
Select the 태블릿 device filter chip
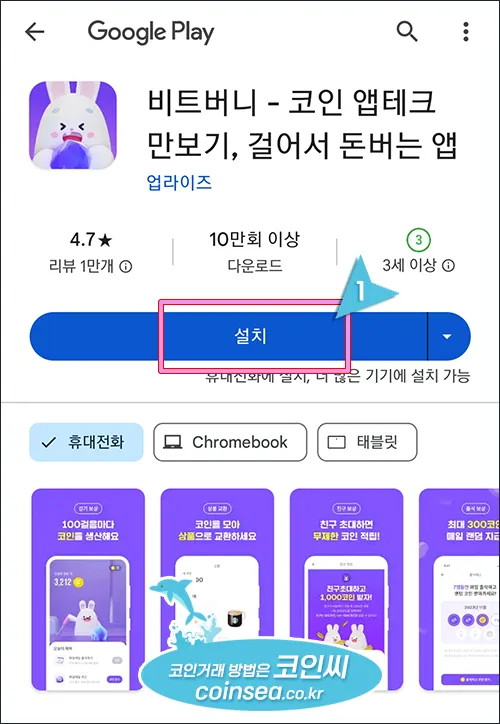pyautogui.click(x=367, y=442)
